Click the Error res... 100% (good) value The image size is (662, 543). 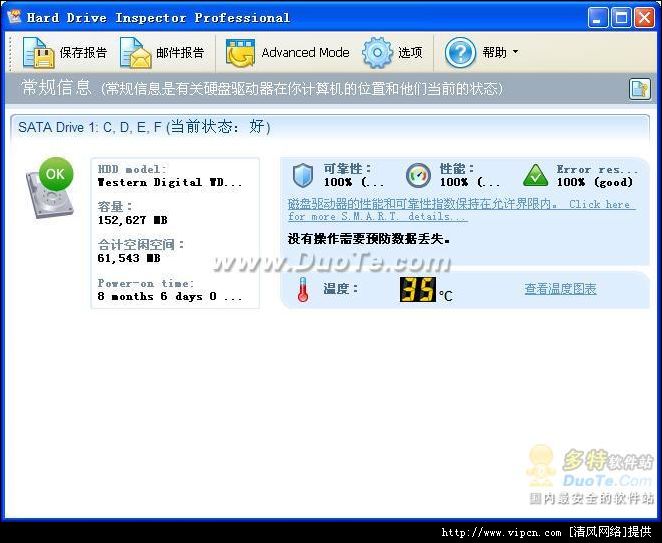pos(595,182)
